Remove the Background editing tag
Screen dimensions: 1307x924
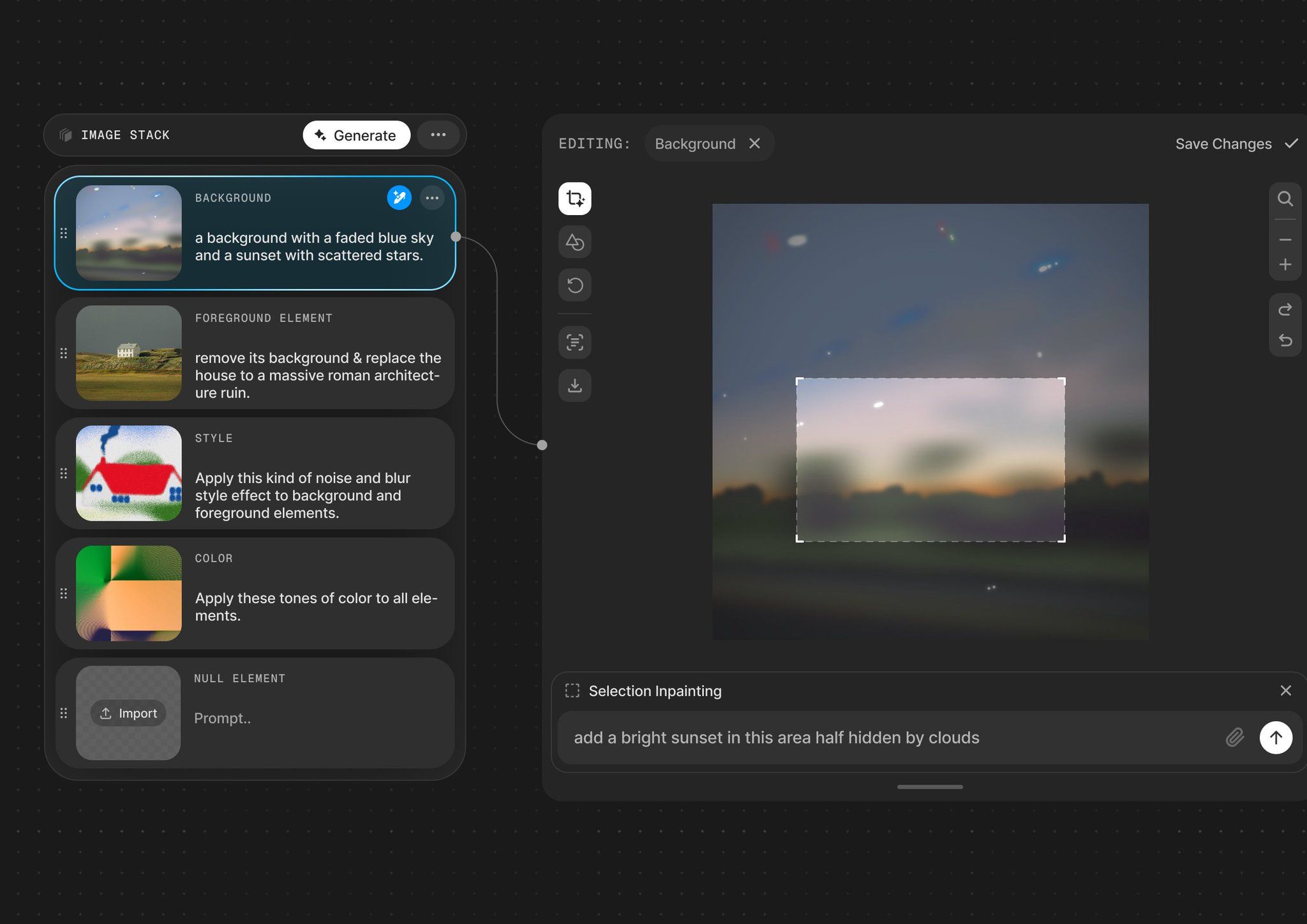click(x=754, y=144)
